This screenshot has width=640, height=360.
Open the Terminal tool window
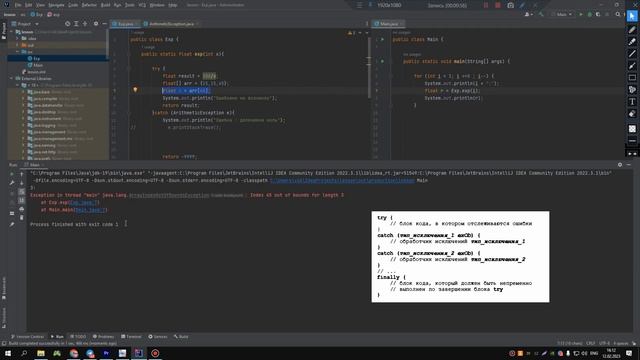(131, 336)
